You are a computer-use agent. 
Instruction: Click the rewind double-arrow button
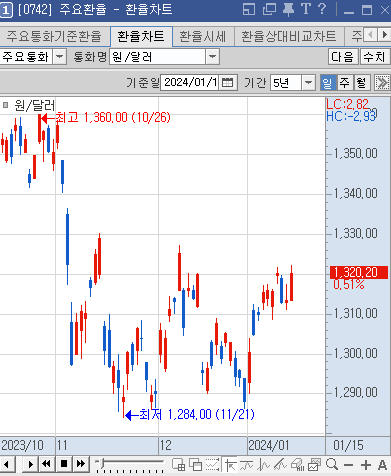coord(46,464)
